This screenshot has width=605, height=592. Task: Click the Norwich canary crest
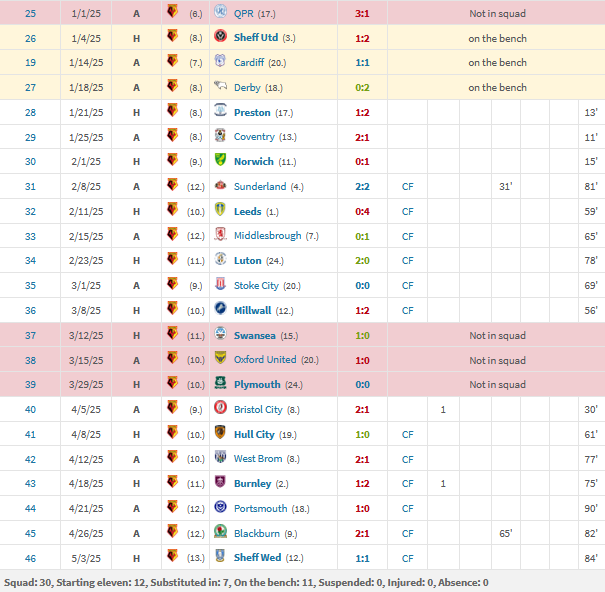click(x=220, y=160)
